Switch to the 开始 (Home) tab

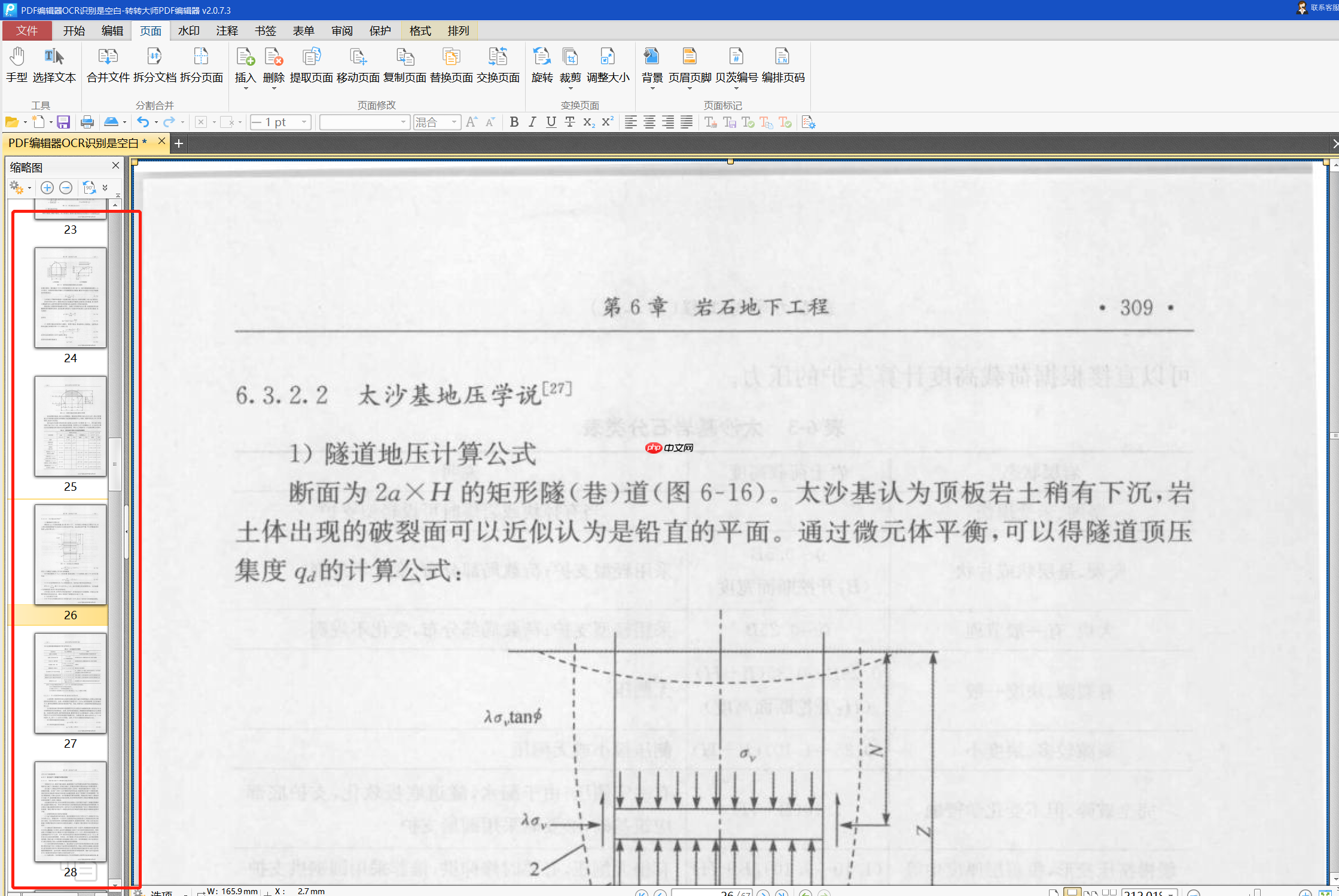(74, 30)
